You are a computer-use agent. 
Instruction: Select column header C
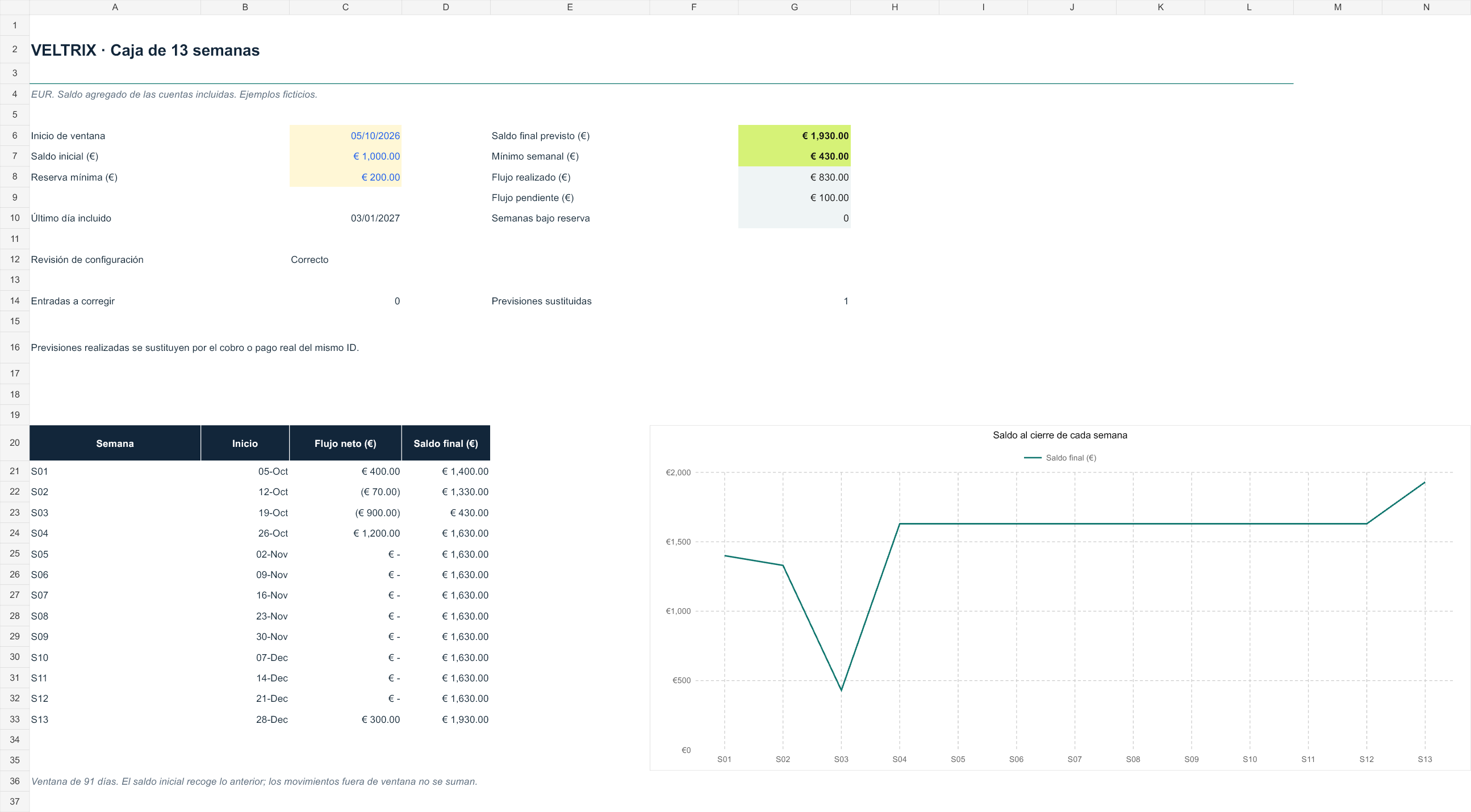345,7
